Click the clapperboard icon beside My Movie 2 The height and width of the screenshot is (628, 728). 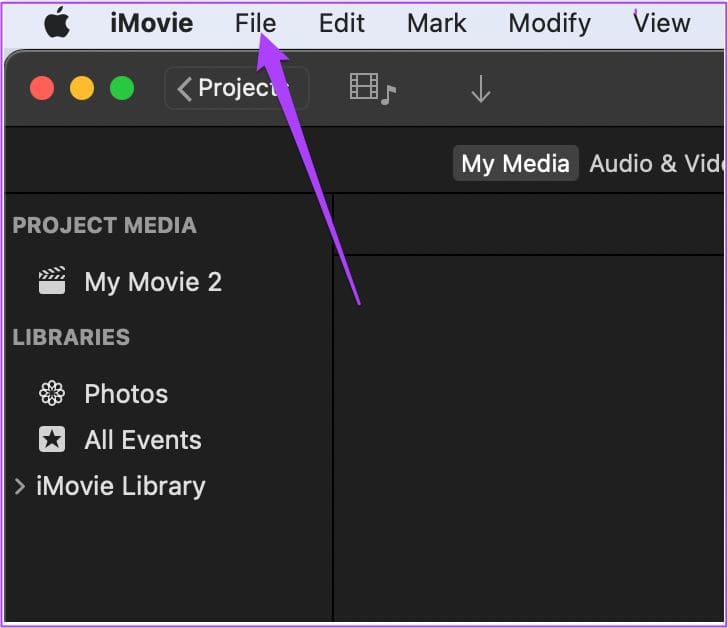(52, 280)
